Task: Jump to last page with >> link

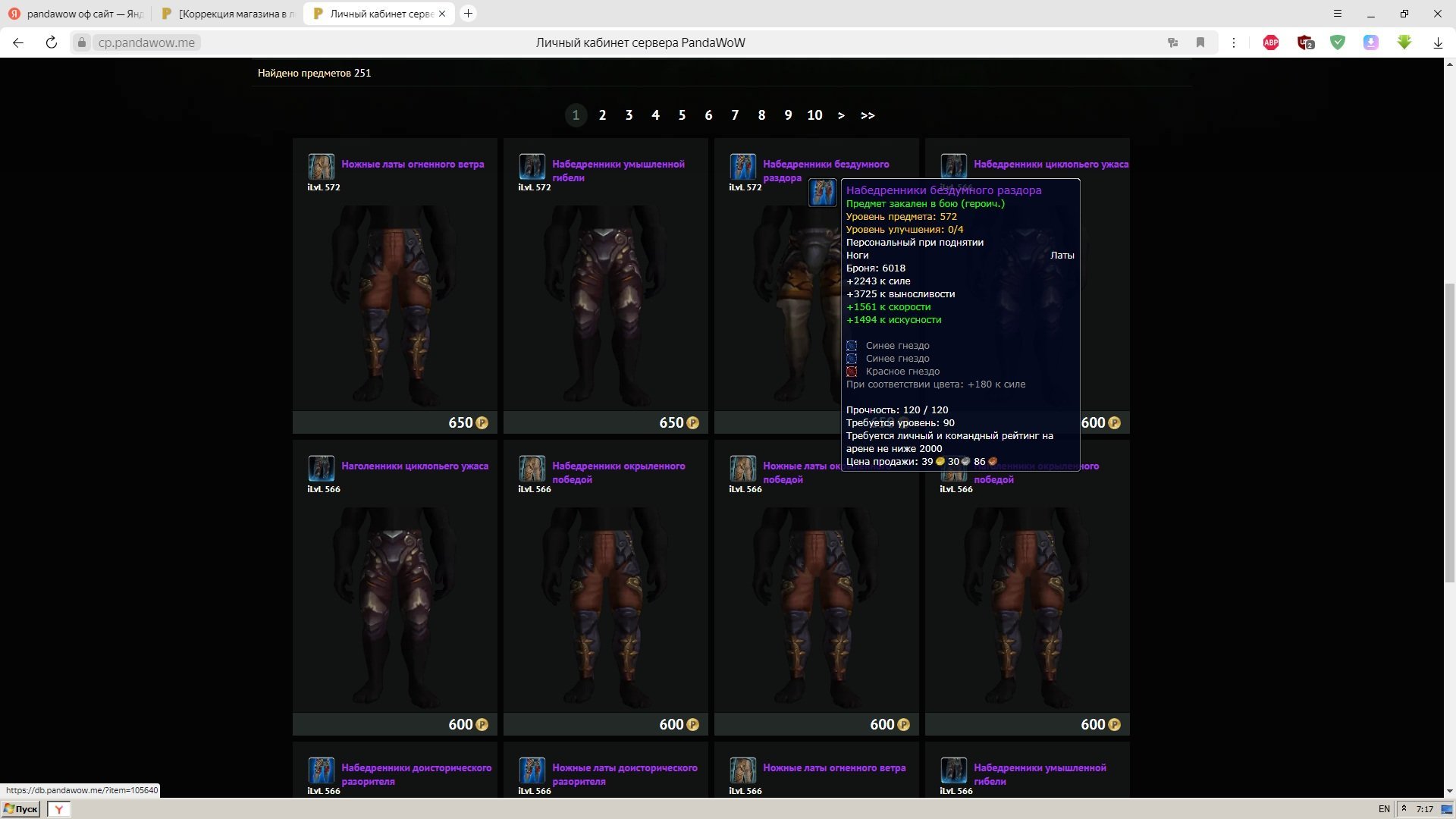Action: [x=868, y=115]
